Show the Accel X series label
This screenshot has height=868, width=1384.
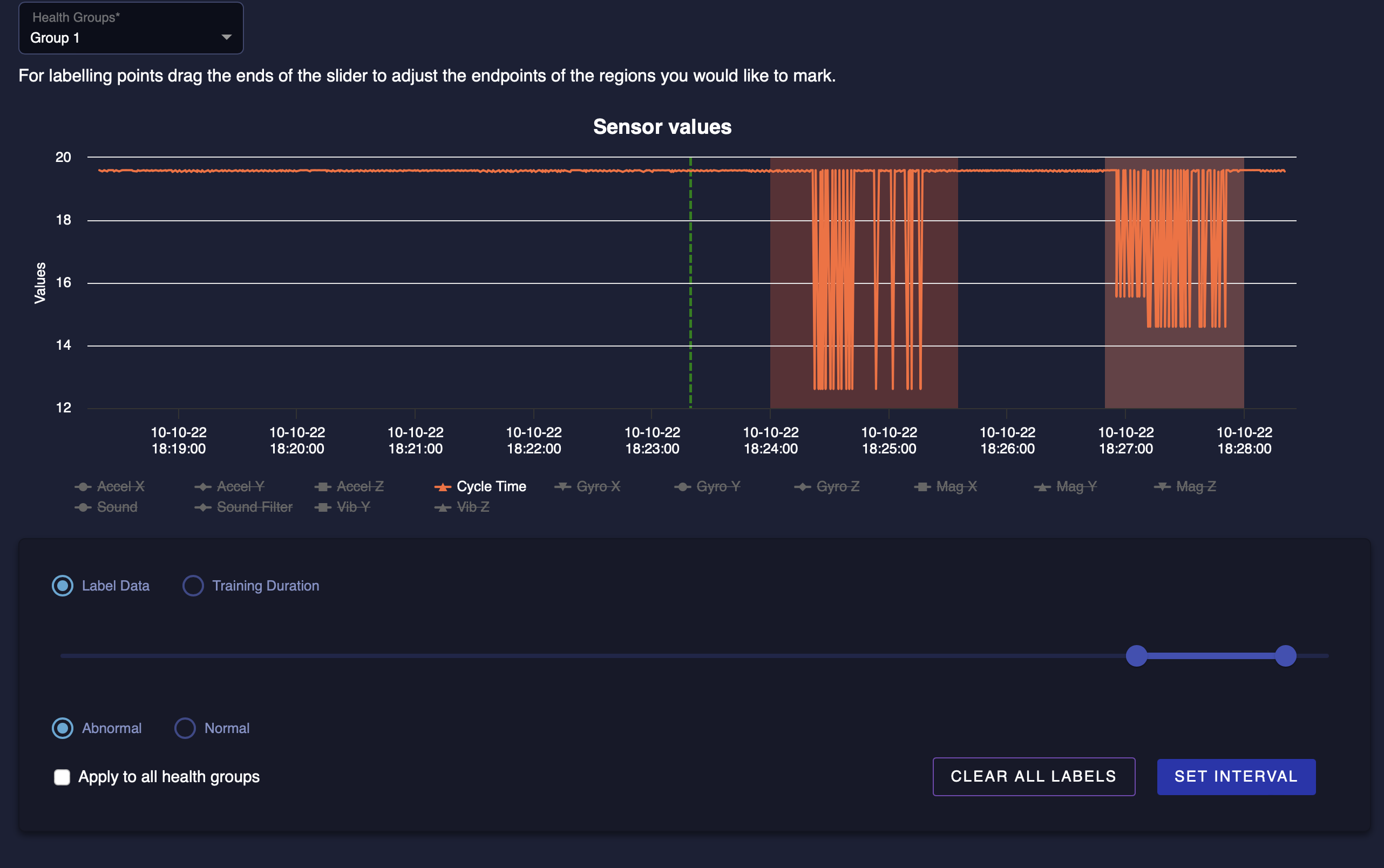pos(120,487)
